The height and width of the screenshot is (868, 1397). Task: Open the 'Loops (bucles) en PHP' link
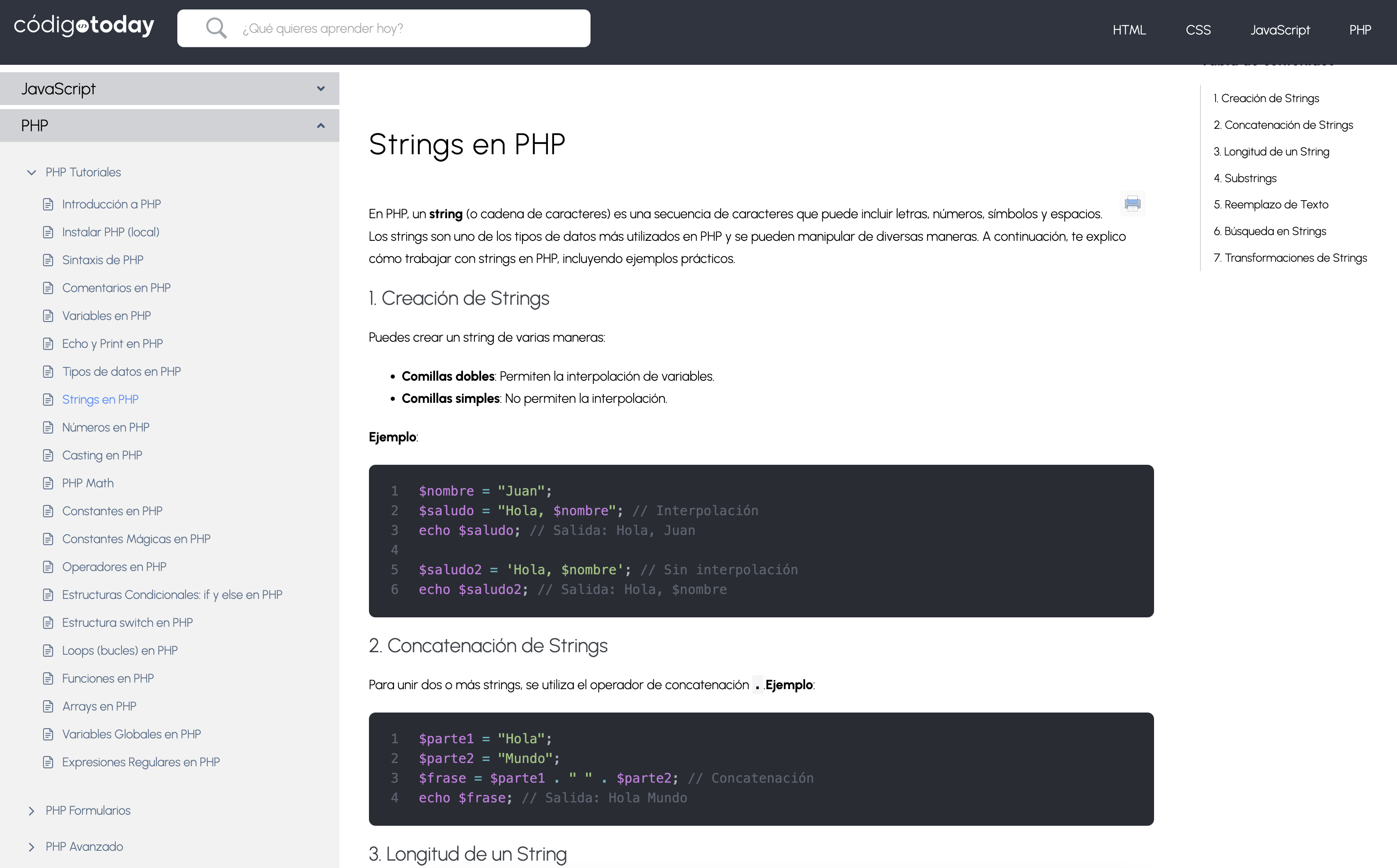tap(120, 651)
